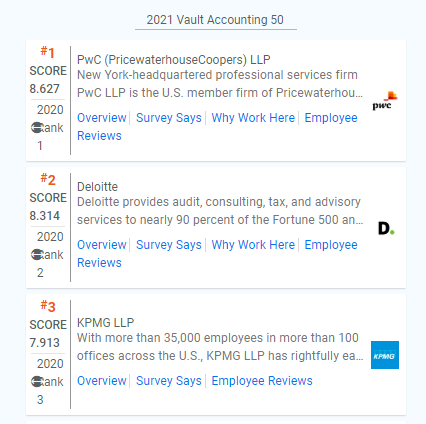Click the rank icon in KPMG card

(x=36, y=382)
